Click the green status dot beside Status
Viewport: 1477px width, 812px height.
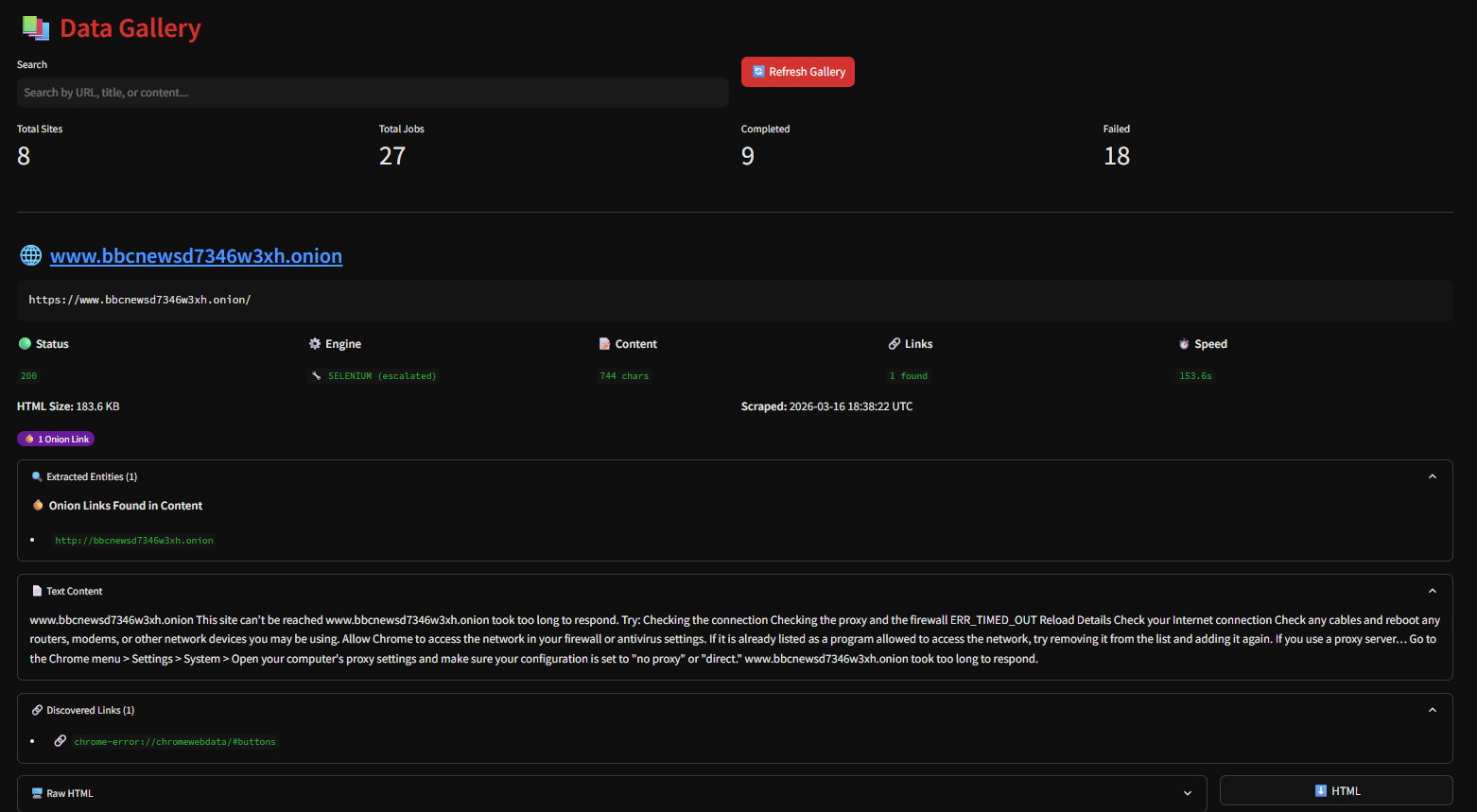23,343
